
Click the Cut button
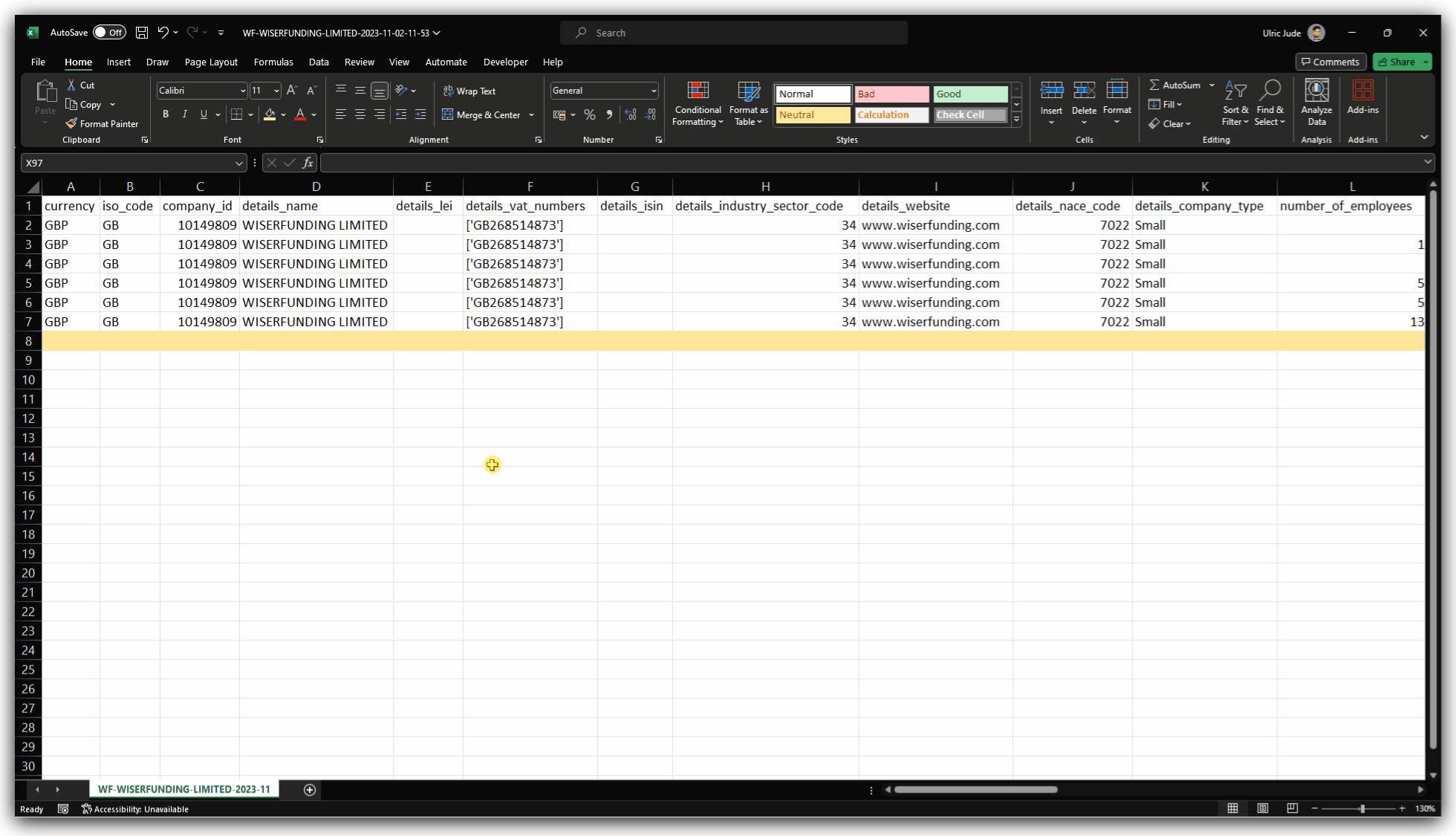point(81,85)
